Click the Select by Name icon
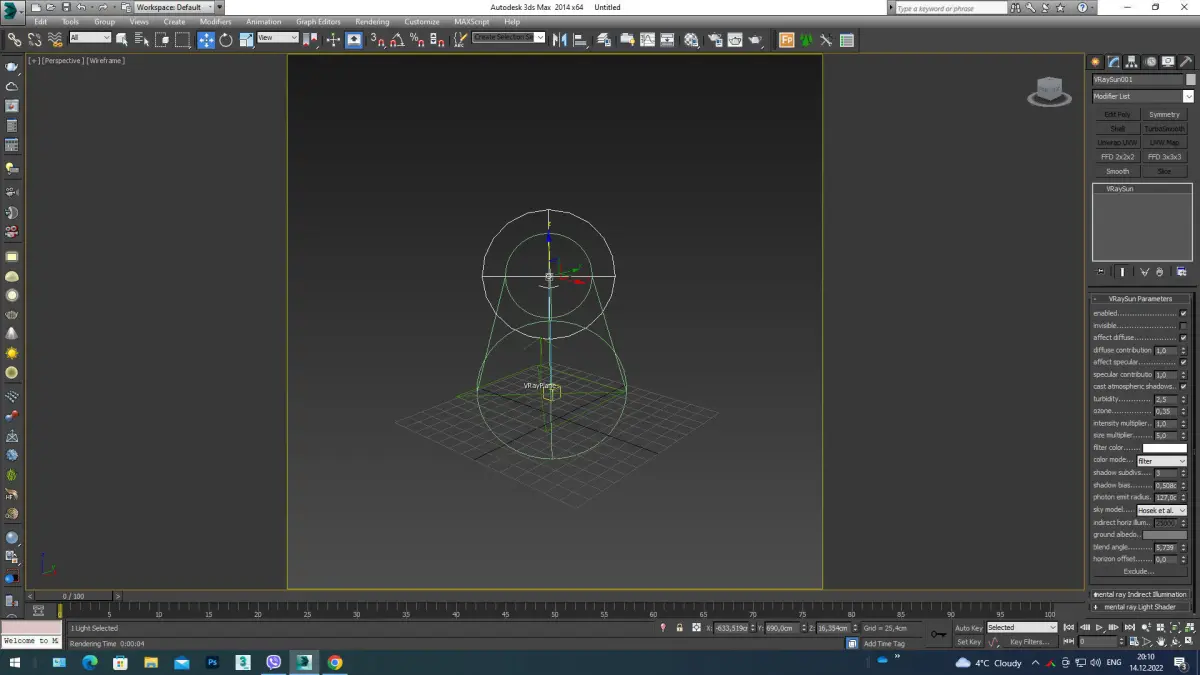 [141, 40]
